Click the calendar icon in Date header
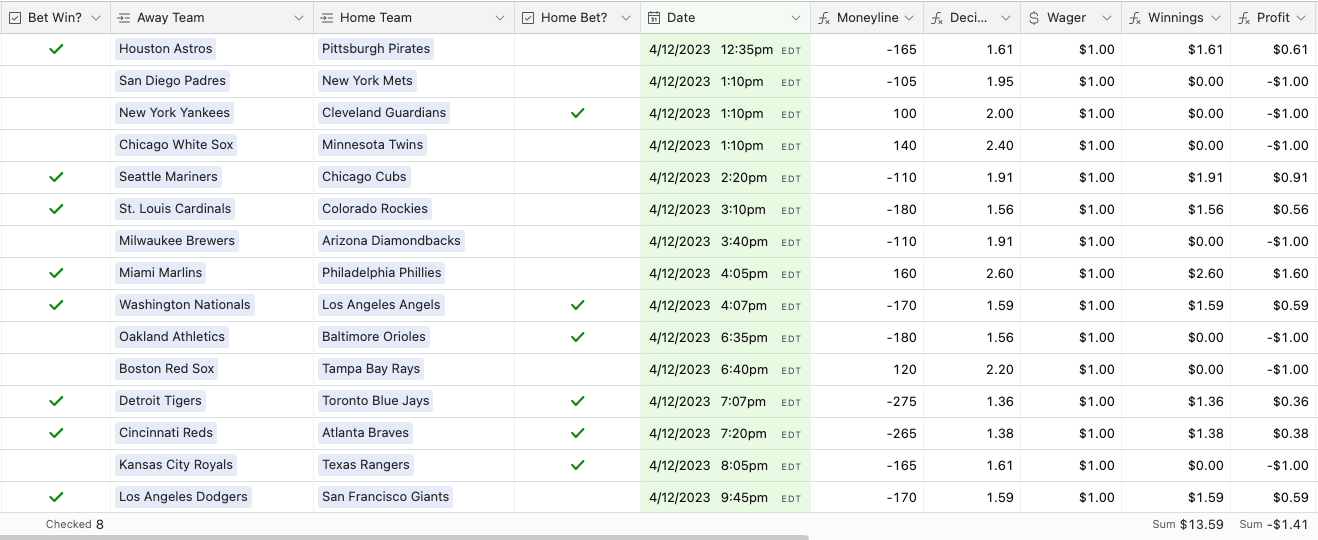Image resolution: width=1318 pixels, height=540 pixels. pyautogui.click(x=654, y=18)
